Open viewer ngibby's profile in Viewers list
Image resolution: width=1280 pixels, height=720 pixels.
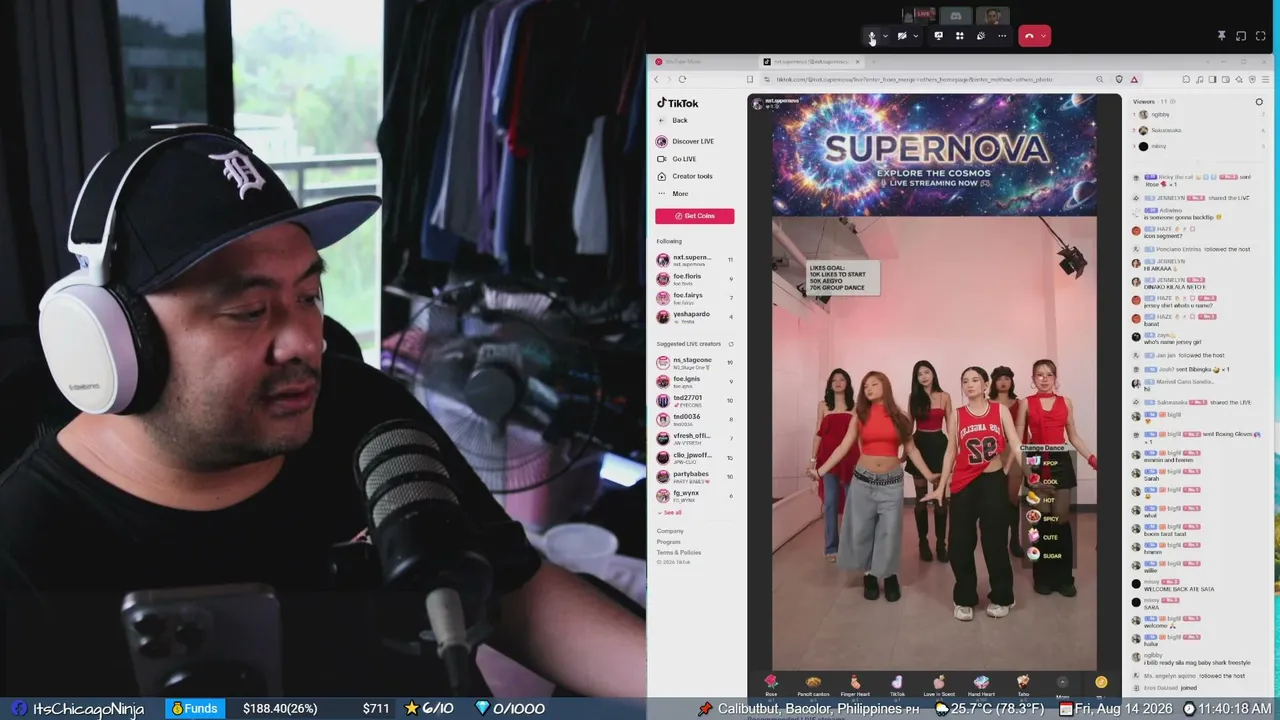click(1155, 115)
